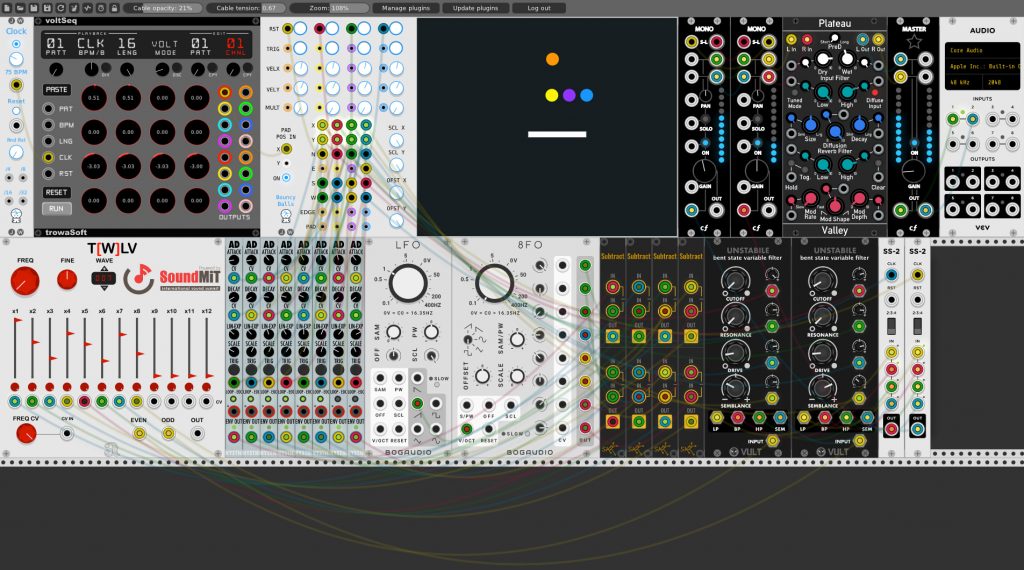Click the PAD POS IN X jack
The width and height of the screenshot is (1024, 570).
(x=286, y=149)
